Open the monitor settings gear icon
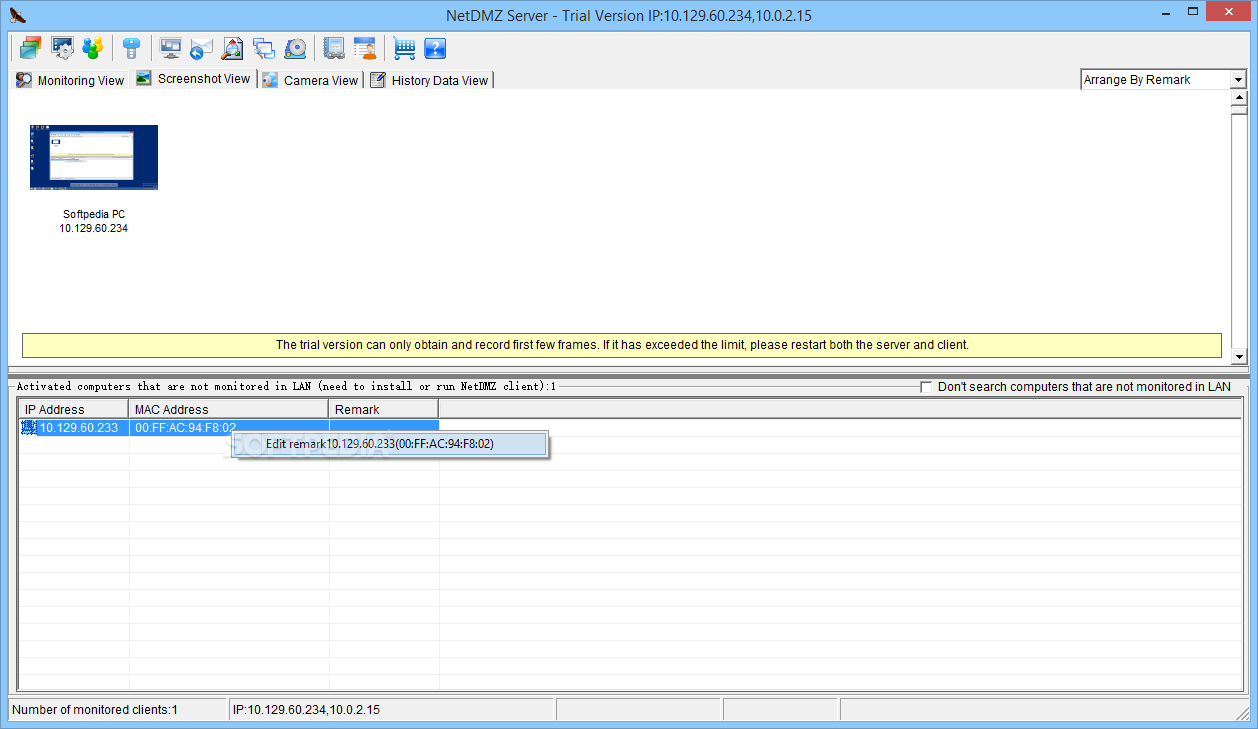Image resolution: width=1258 pixels, height=729 pixels. point(62,48)
